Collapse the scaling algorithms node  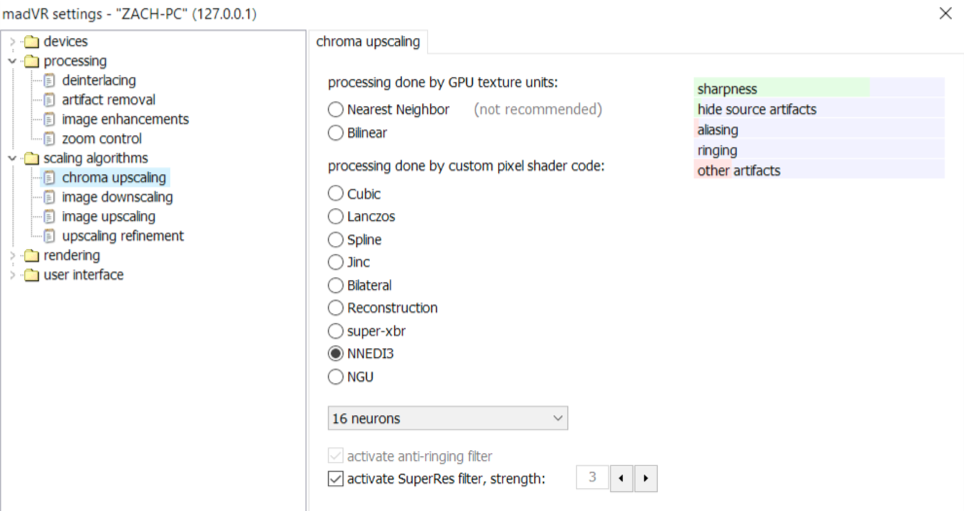(13, 159)
